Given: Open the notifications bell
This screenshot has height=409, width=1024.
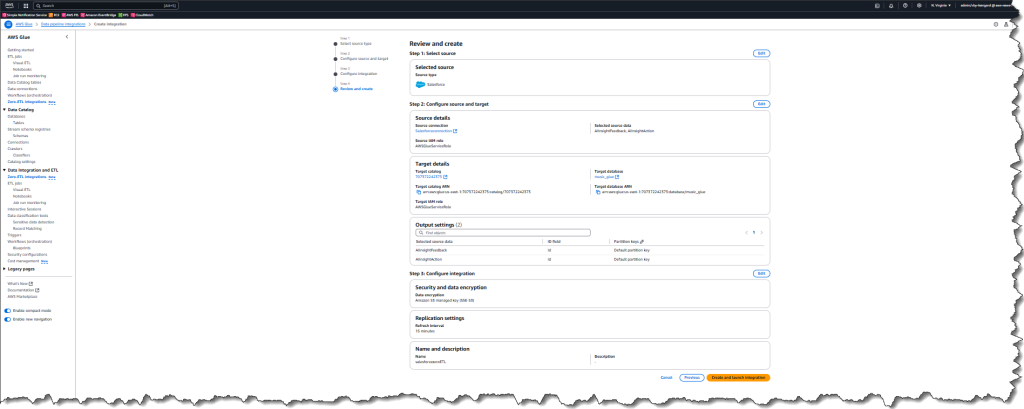Looking at the screenshot, I should click(891, 5).
